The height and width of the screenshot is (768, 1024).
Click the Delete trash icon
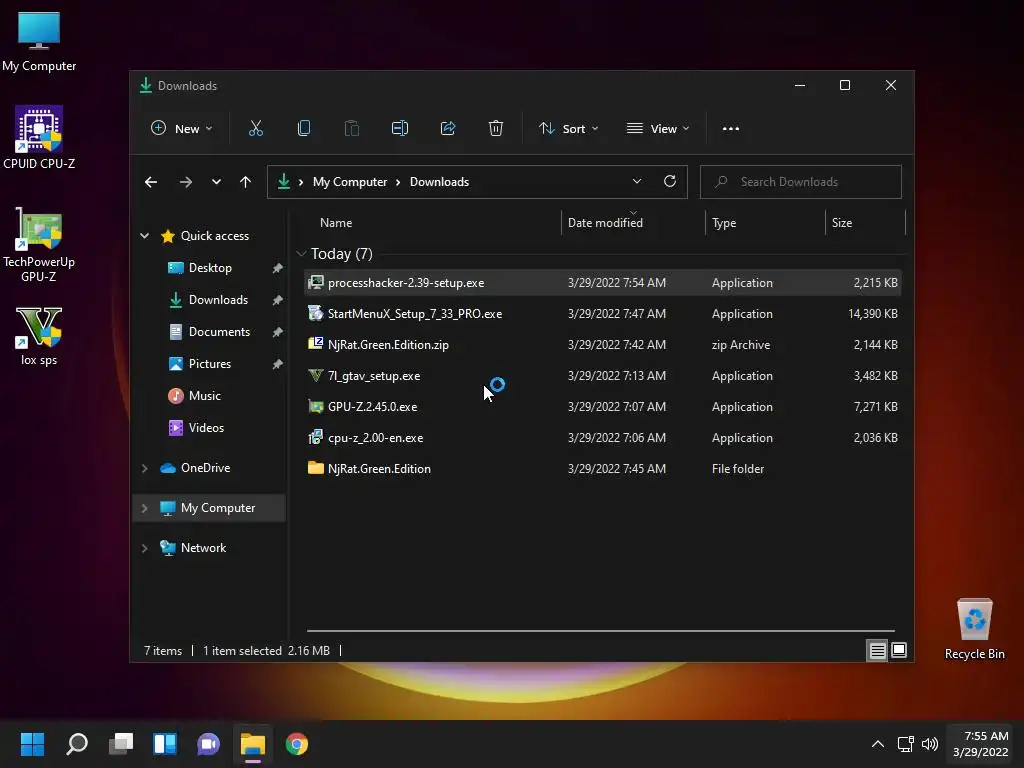click(496, 129)
